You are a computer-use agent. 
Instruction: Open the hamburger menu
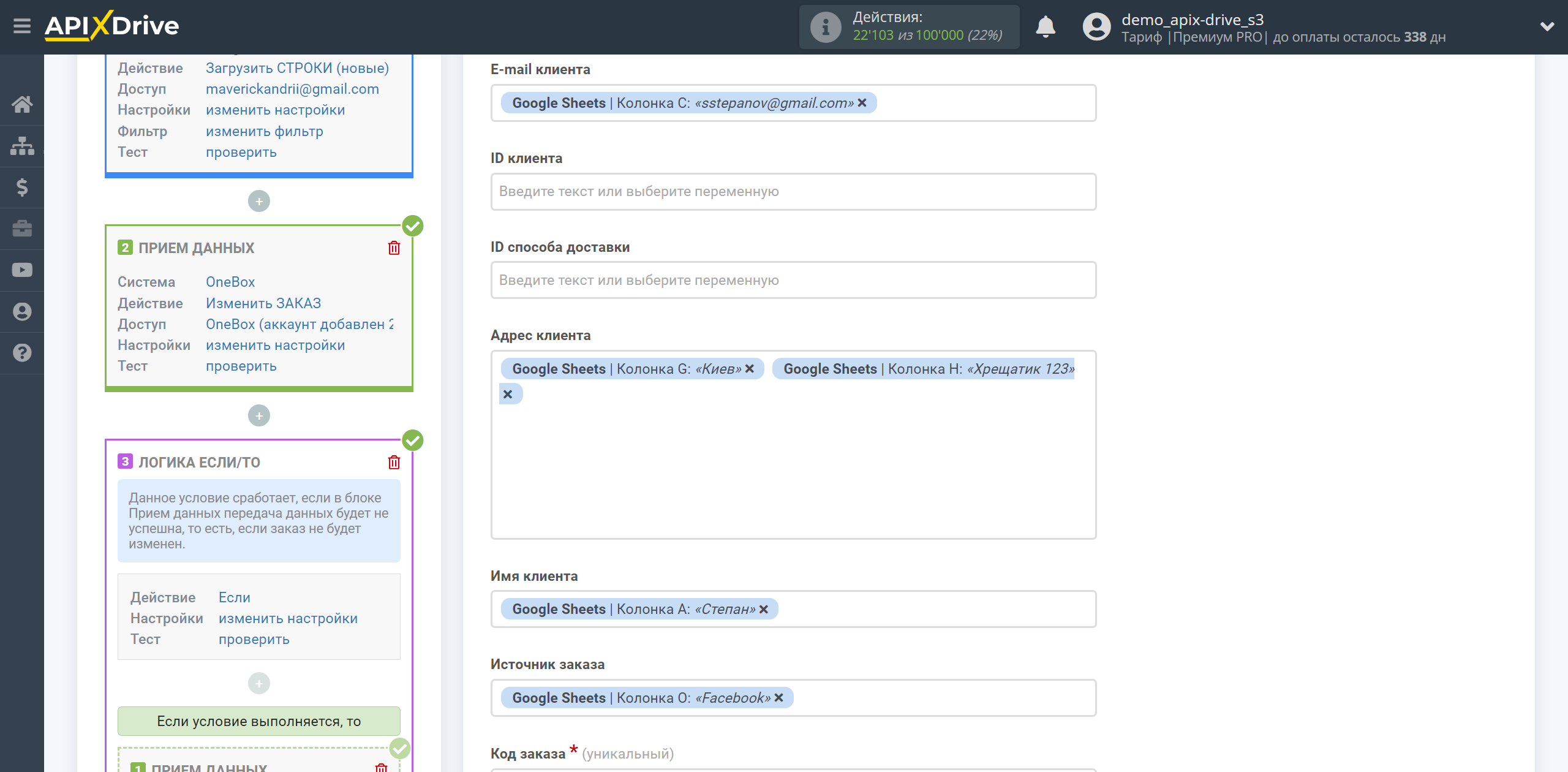(x=22, y=26)
